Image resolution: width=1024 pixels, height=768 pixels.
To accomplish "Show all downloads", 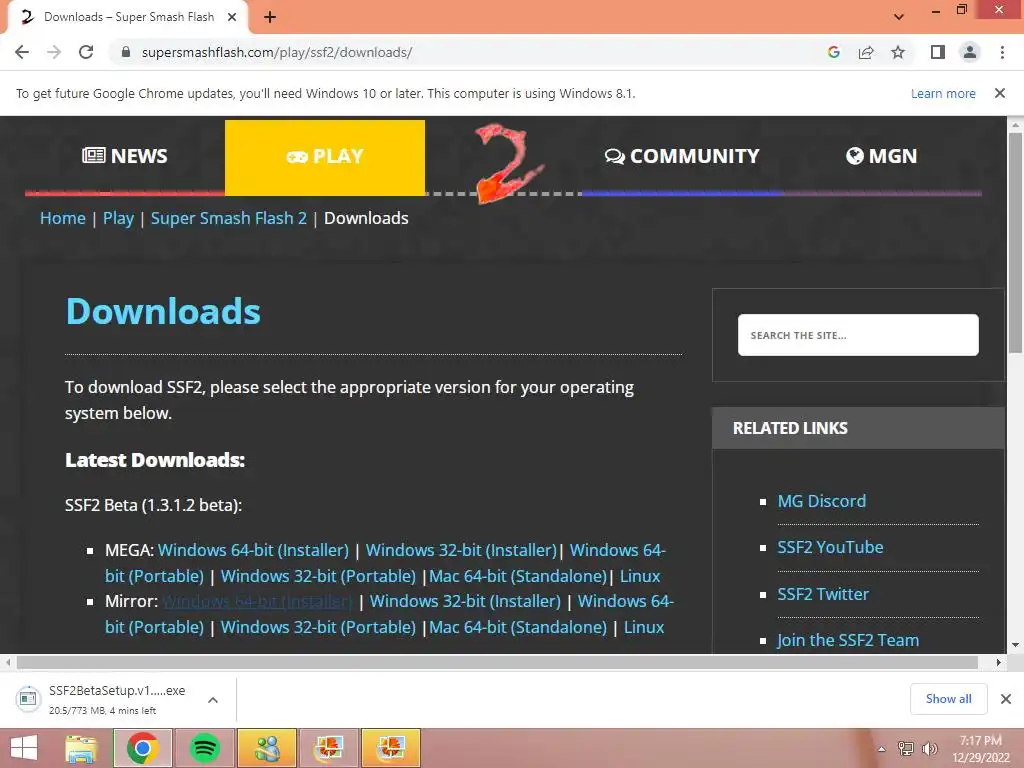I will pyautogui.click(x=948, y=699).
